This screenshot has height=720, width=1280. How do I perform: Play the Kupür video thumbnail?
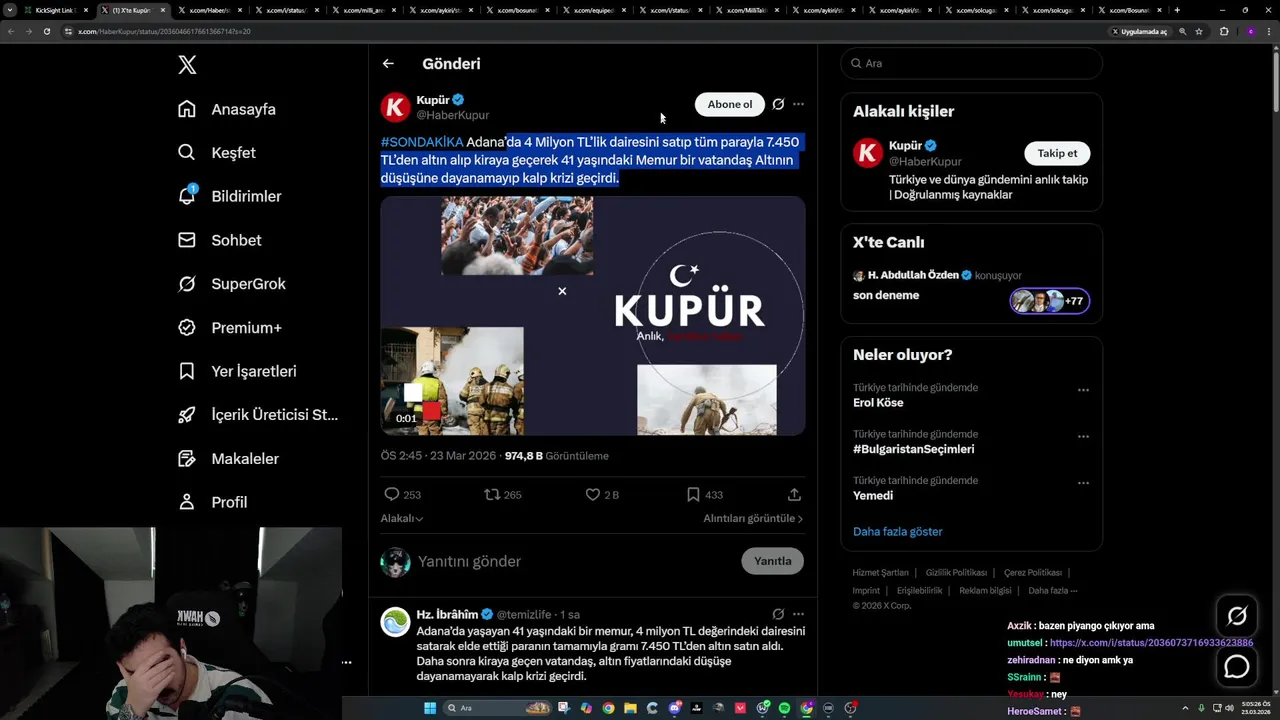tap(593, 316)
